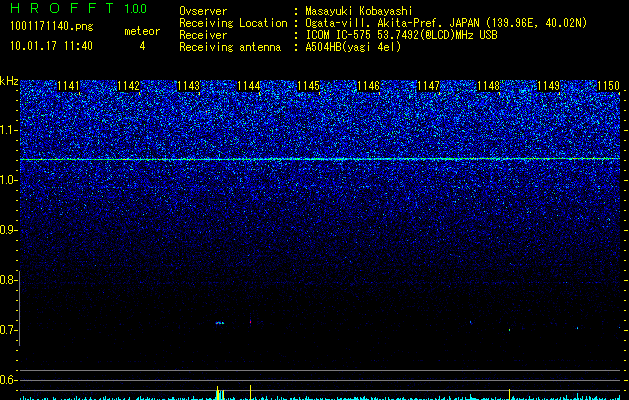
Task: Select observer name Masayuki Kobayashi
Action: pos(358,11)
